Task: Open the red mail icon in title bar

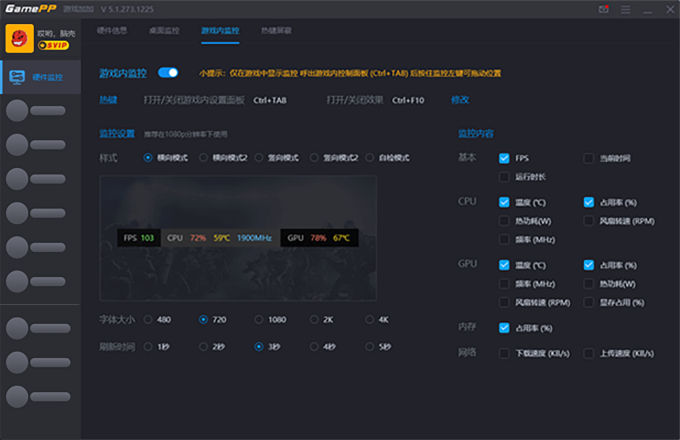Action: (603, 9)
